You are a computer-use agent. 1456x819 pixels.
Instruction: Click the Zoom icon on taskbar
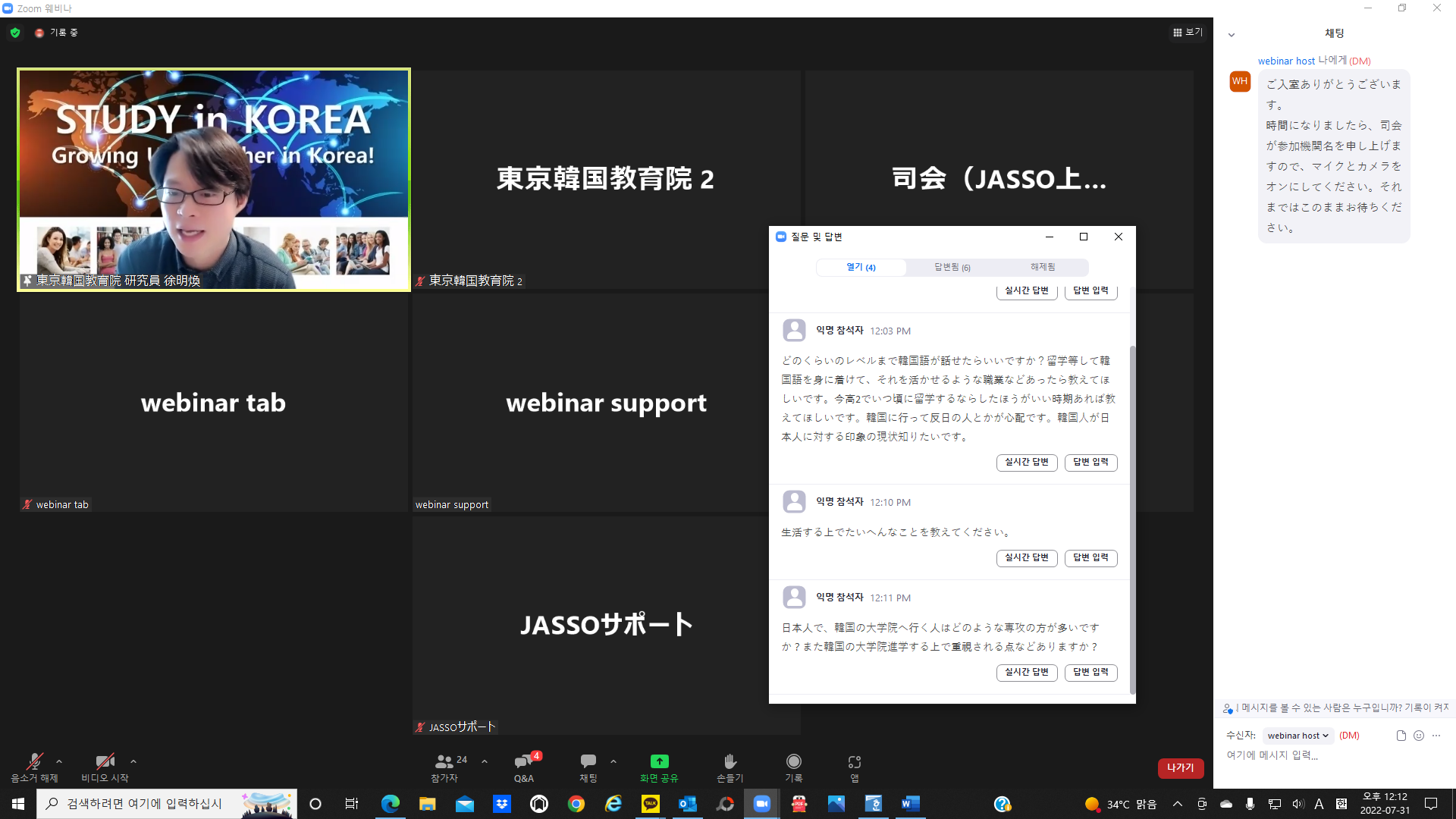[x=762, y=804]
